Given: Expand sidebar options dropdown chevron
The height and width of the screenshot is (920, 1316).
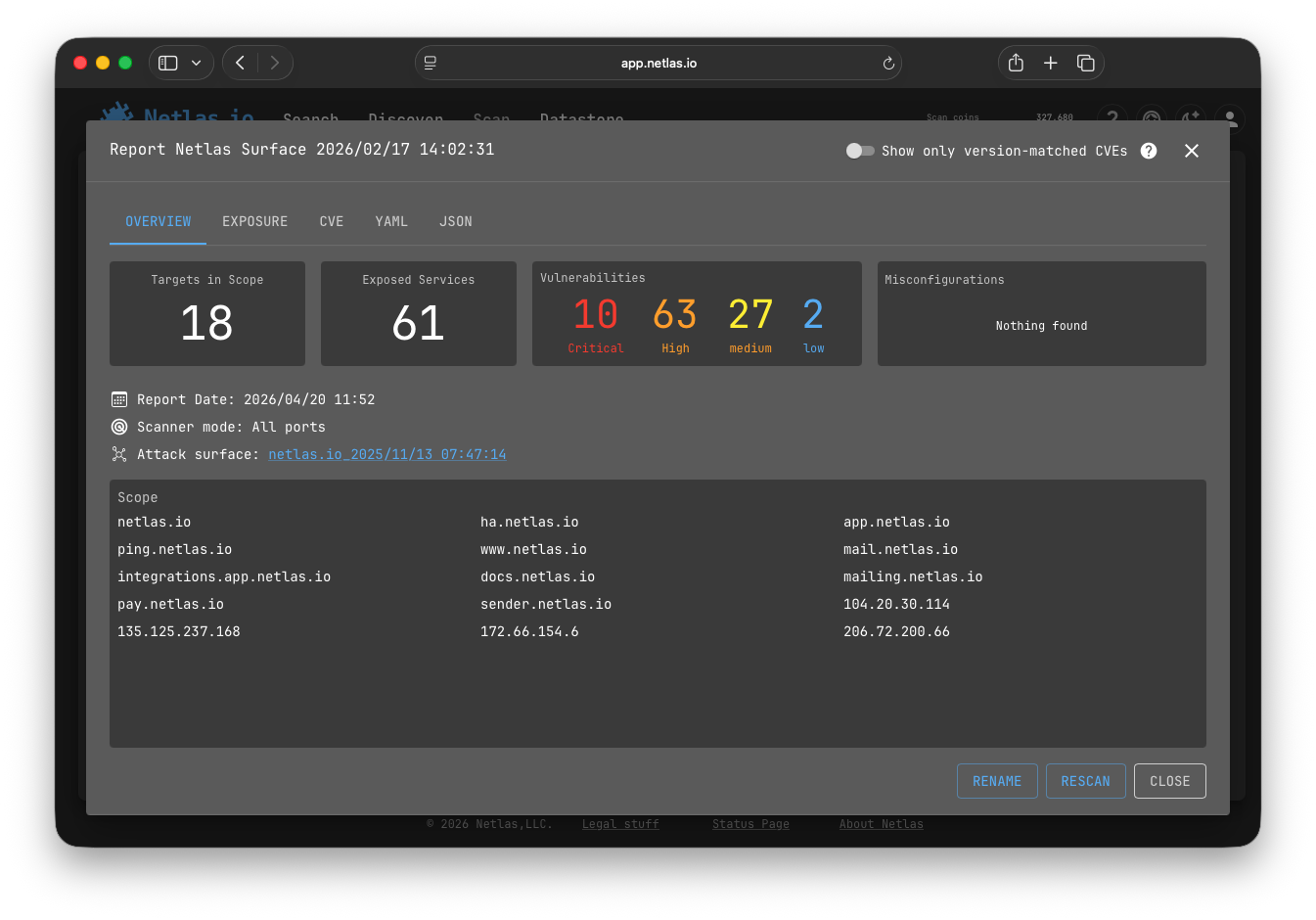Looking at the screenshot, I should 196,63.
